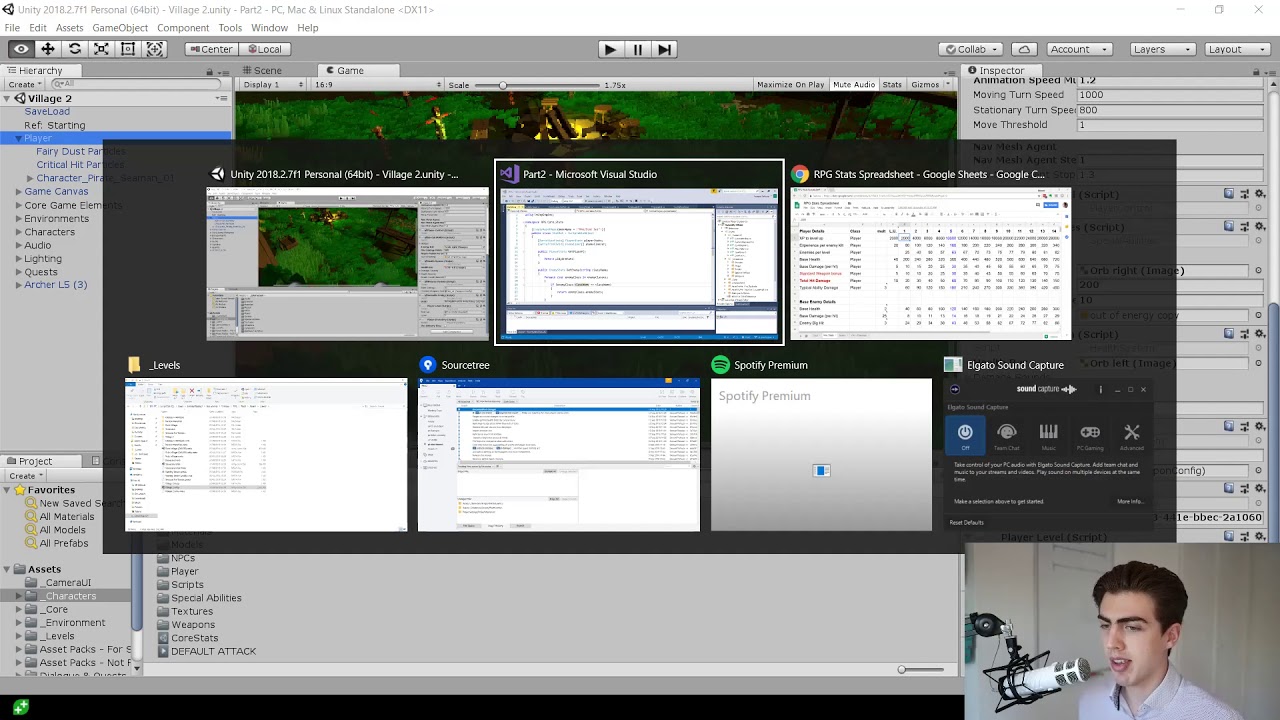
Task: Click More Info link in Elgato window
Action: click(1130, 501)
